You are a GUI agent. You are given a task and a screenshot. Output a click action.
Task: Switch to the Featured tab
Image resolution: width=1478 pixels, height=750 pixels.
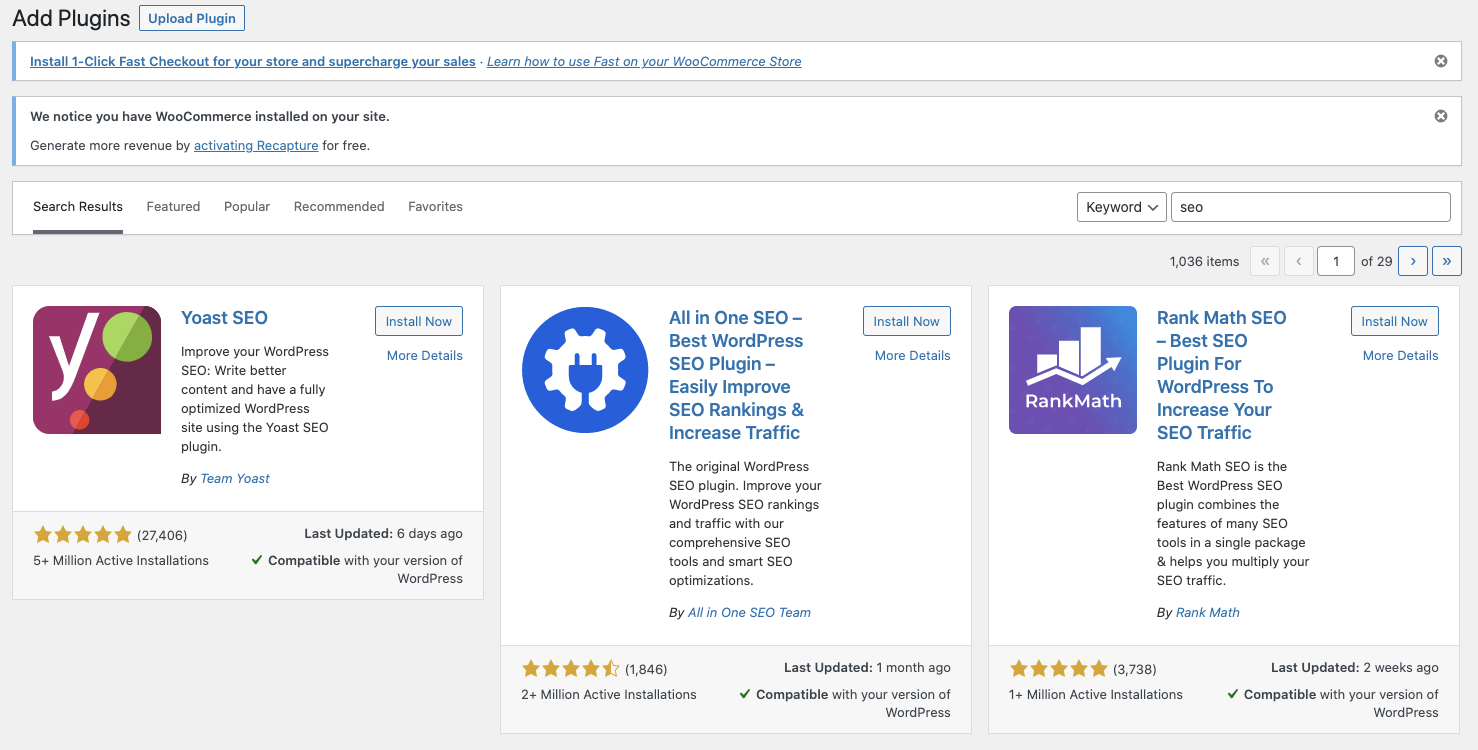(x=173, y=207)
